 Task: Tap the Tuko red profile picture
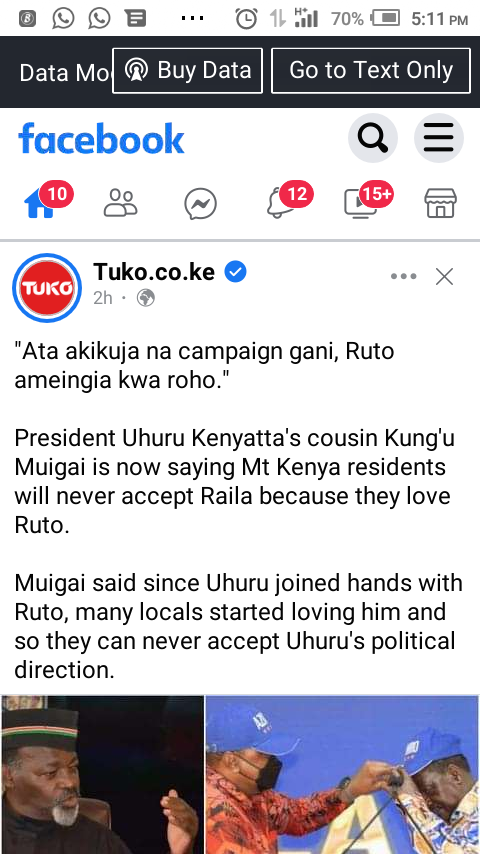point(47,288)
